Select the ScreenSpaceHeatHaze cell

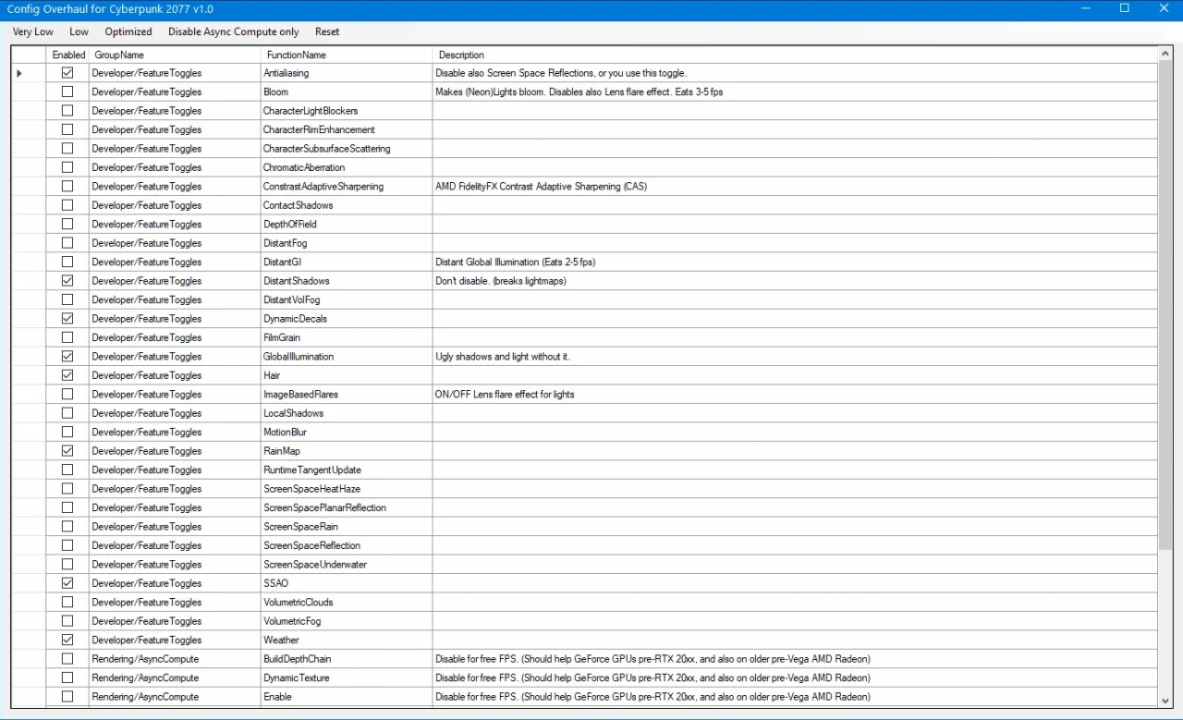click(346, 489)
